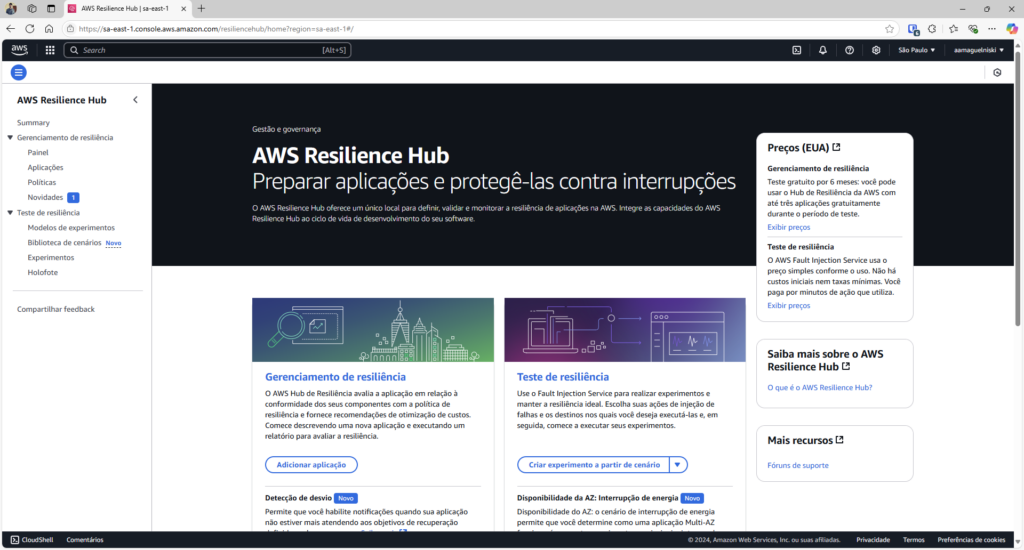Open Modelos de experimentos in sidebar
The image size is (1024, 550).
tap(71, 227)
